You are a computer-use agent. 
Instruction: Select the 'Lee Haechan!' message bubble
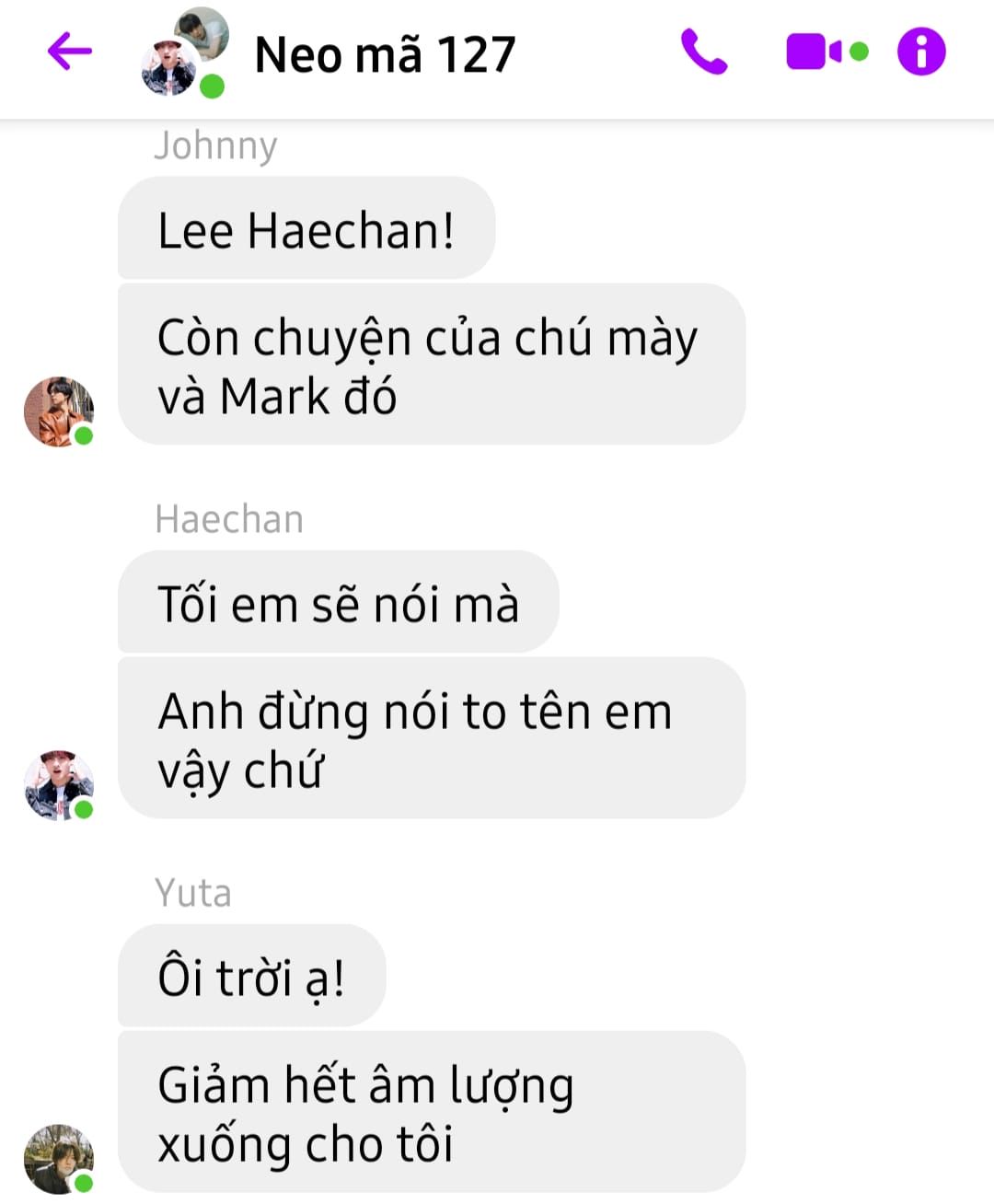coord(306,228)
